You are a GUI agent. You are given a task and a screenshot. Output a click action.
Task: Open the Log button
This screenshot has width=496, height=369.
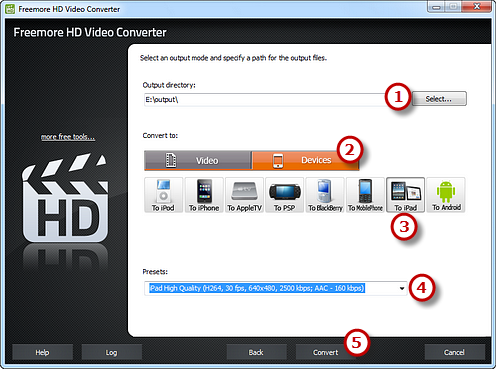point(112,352)
